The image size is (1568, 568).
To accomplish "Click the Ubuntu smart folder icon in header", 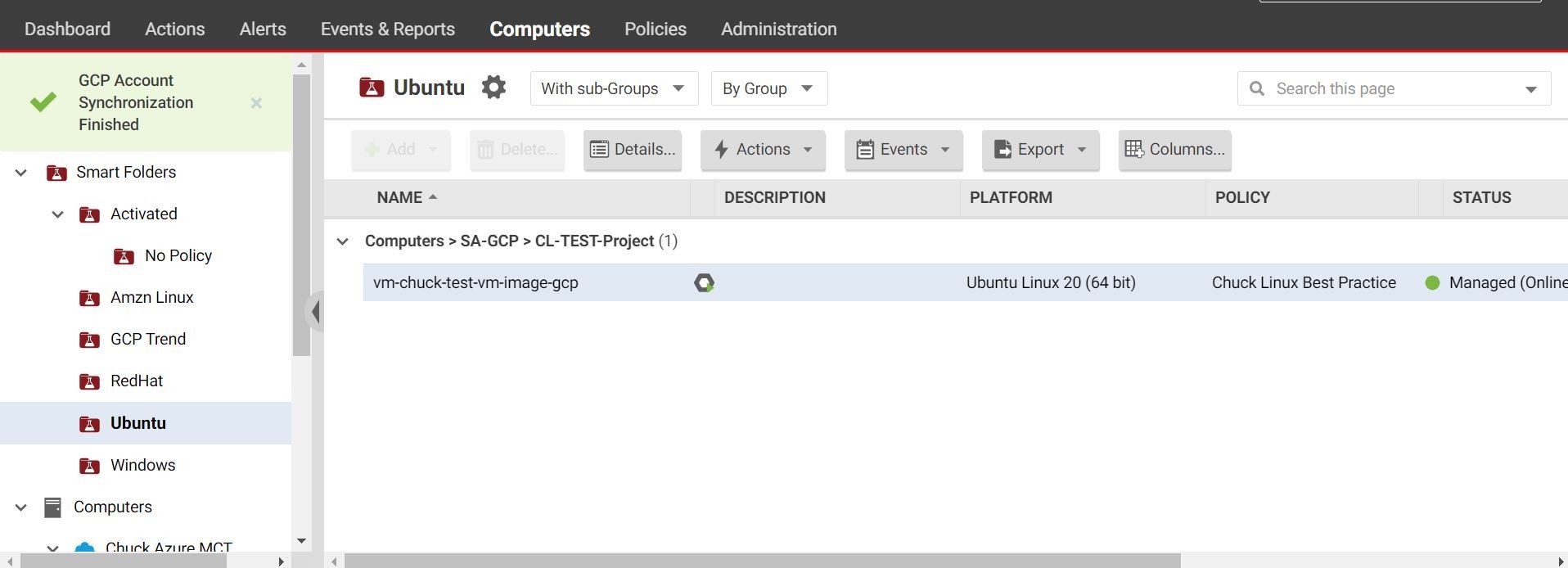I will coord(372,88).
